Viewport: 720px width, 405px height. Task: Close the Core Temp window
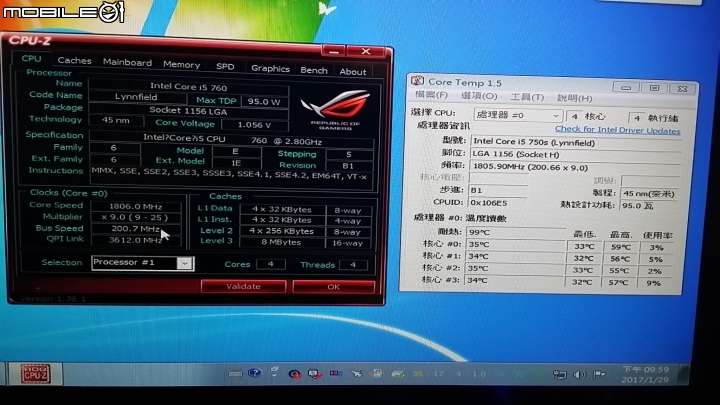point(682,89)
